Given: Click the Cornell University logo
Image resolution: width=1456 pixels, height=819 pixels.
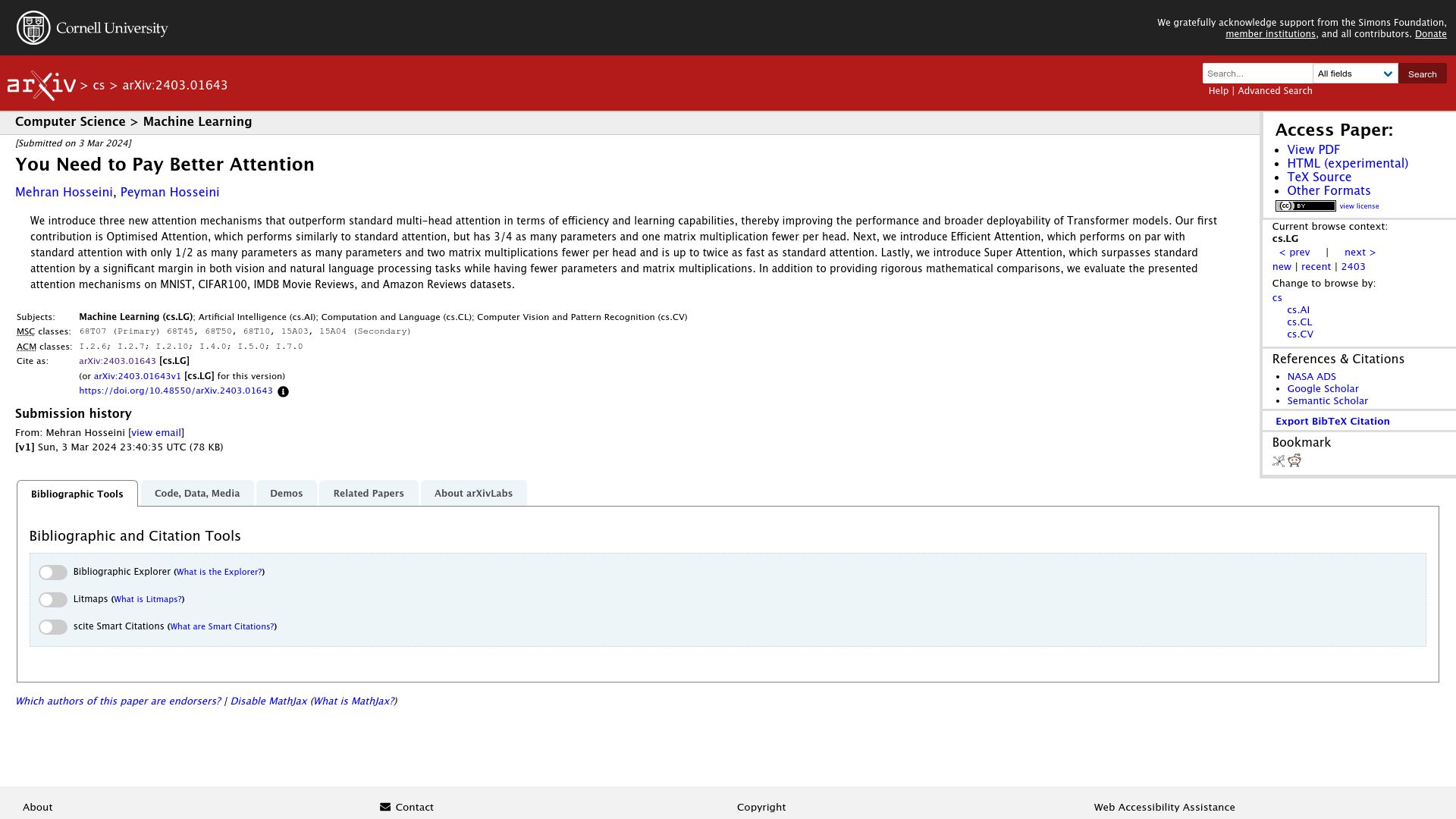Looking at the screenshot, I should point(92,28).
